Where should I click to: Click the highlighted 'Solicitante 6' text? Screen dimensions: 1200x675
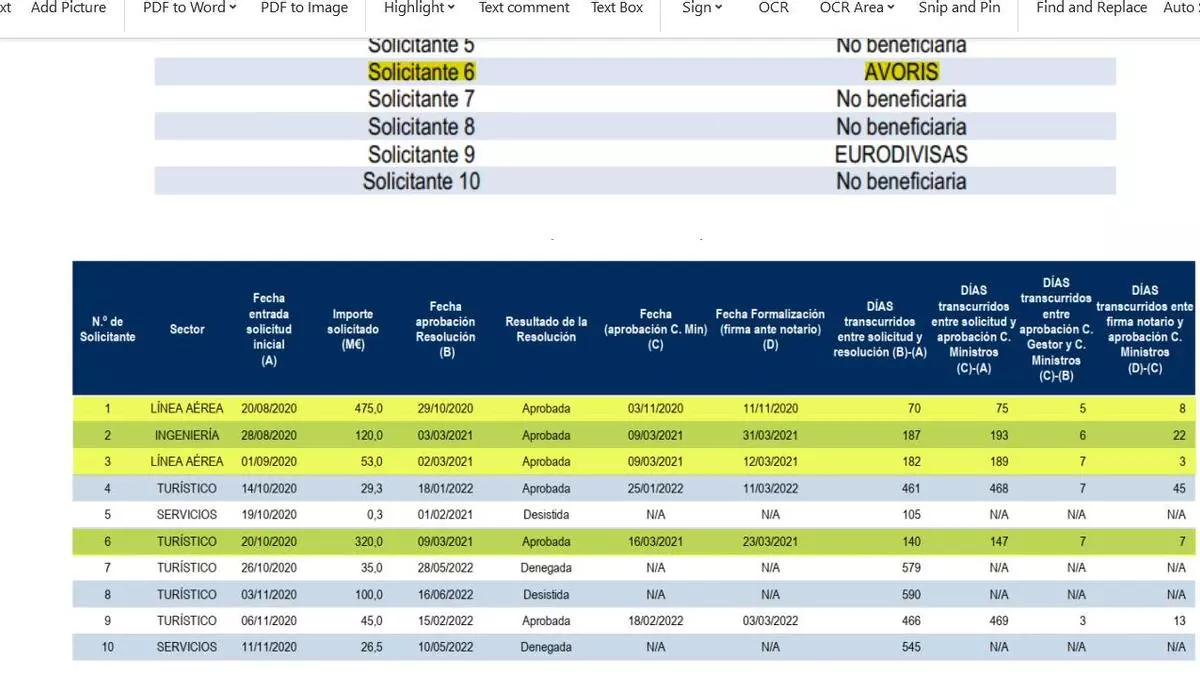(x=421, y=72)
